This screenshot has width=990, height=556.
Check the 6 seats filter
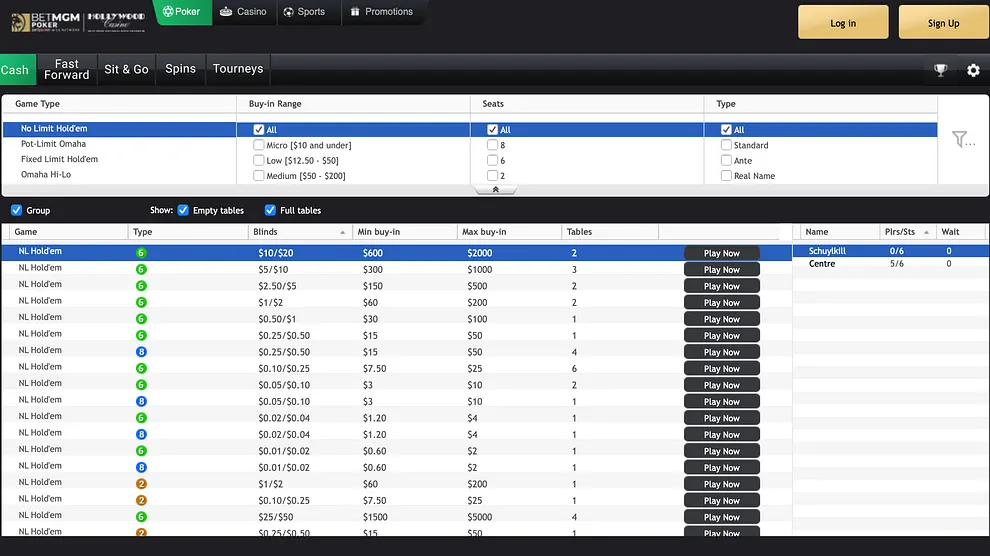pos(492,160)
